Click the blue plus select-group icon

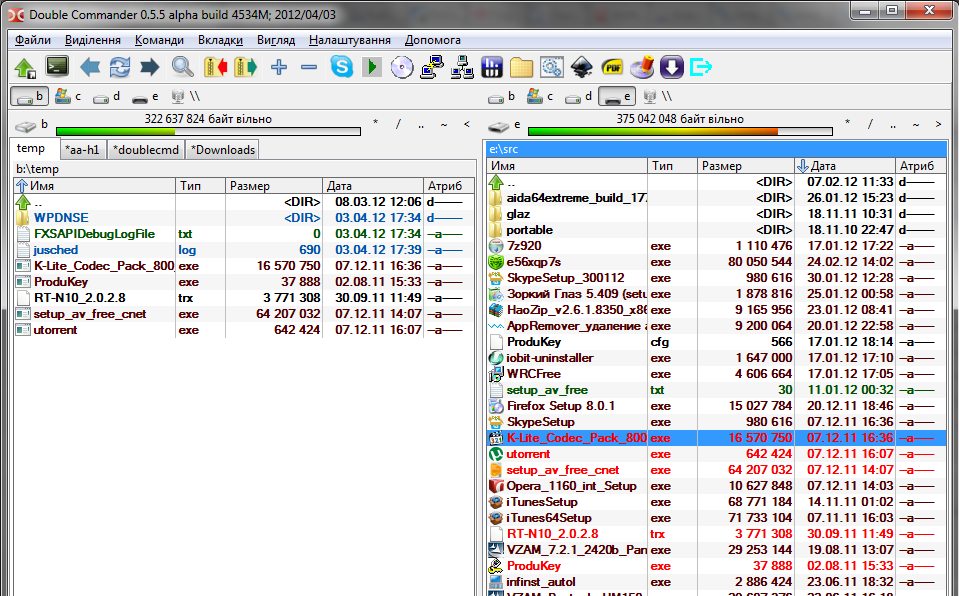(x=279, y=67)
